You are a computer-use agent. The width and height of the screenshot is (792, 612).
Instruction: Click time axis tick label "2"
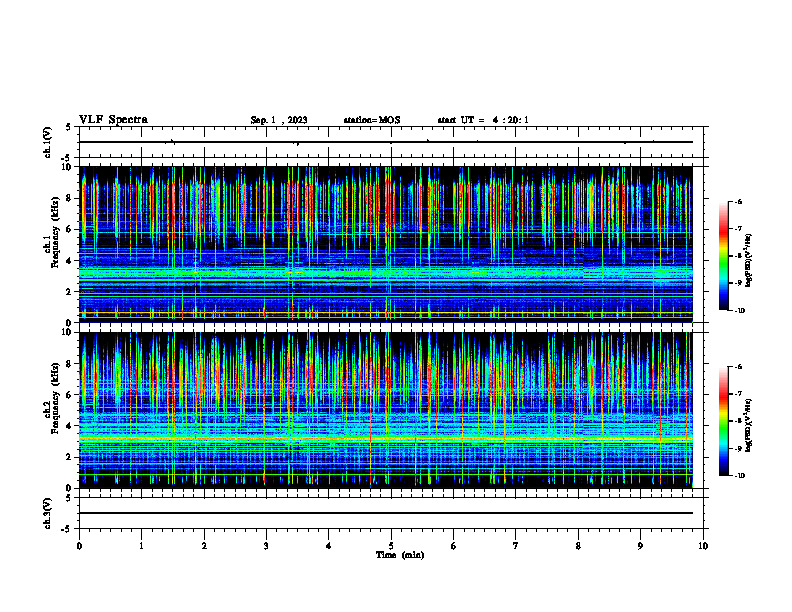[204, 546]
